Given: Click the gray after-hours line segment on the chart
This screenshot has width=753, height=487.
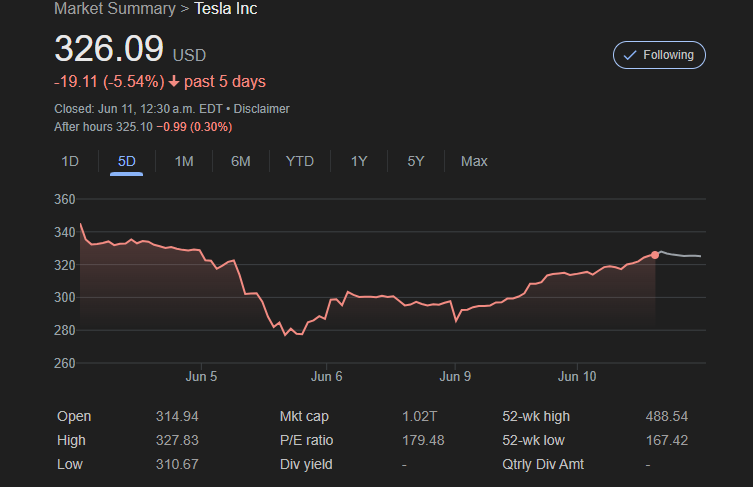Looking at the screenshot, I should coord(680,255).
